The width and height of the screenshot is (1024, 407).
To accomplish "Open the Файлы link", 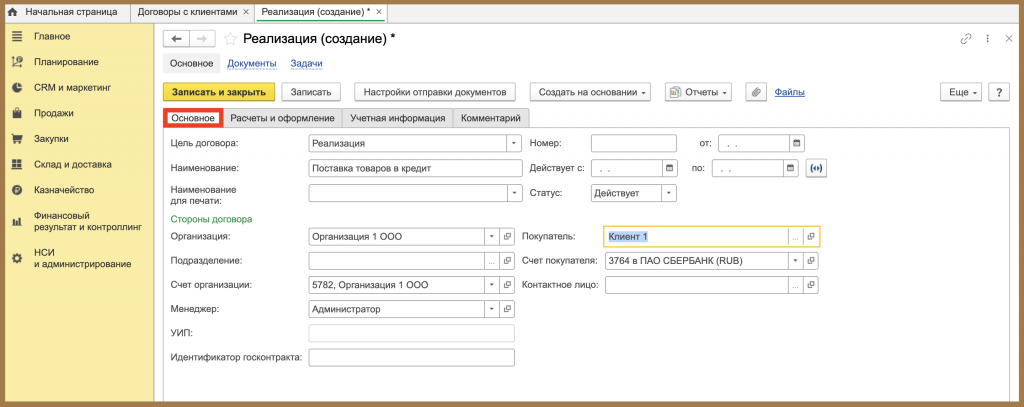I will pos(790,93).
